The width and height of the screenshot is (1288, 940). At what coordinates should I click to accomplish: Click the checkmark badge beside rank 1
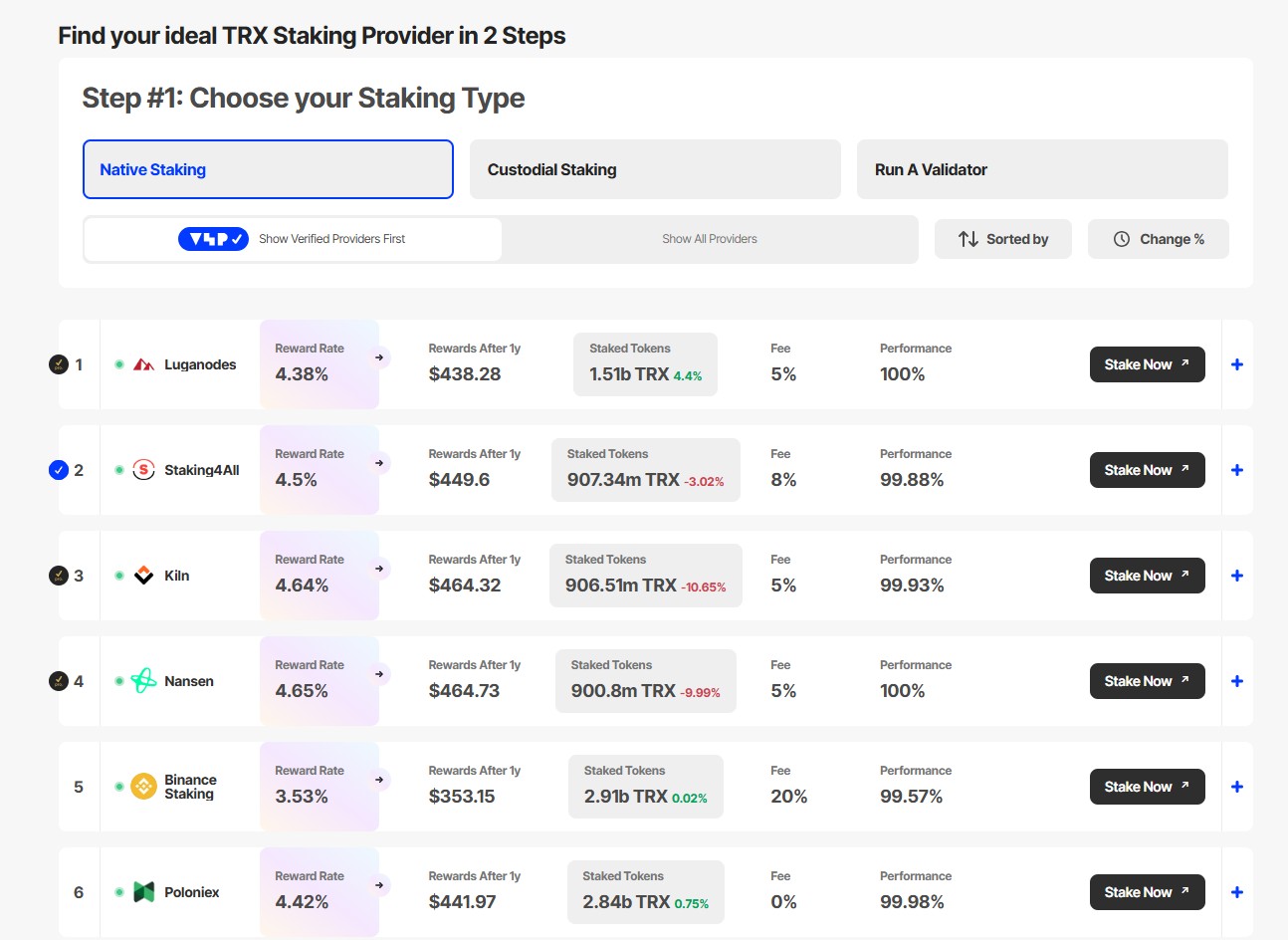pos(57,364)
